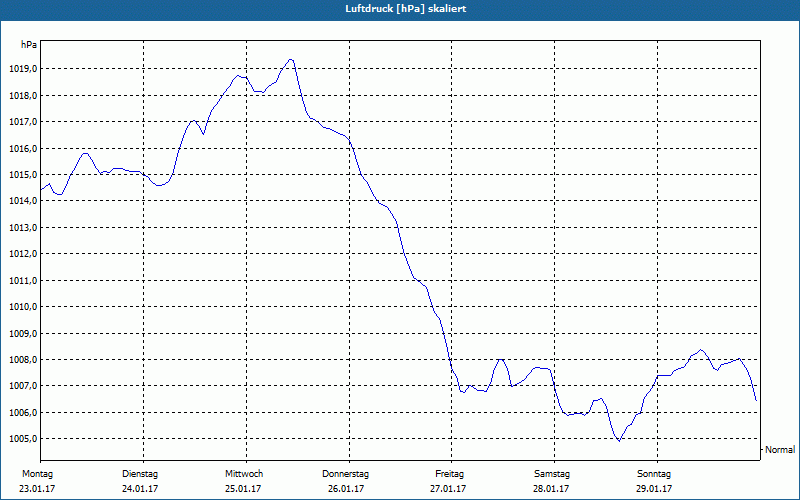Click the 'Dienstag' day label
The width and height of the screenshot is (800, 500).
point(140,474)
